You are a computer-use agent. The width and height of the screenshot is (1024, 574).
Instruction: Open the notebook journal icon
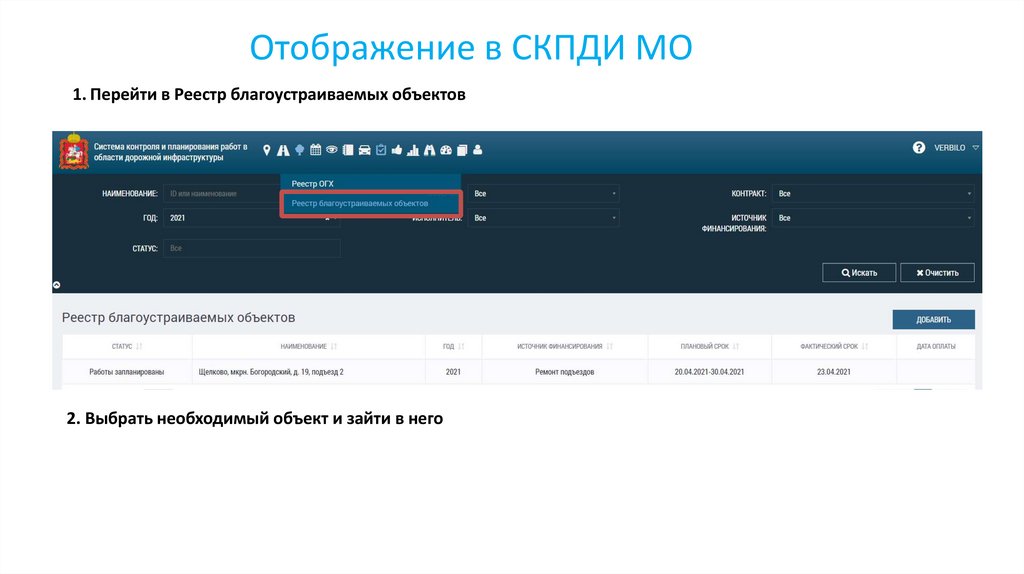click(348, 150)
